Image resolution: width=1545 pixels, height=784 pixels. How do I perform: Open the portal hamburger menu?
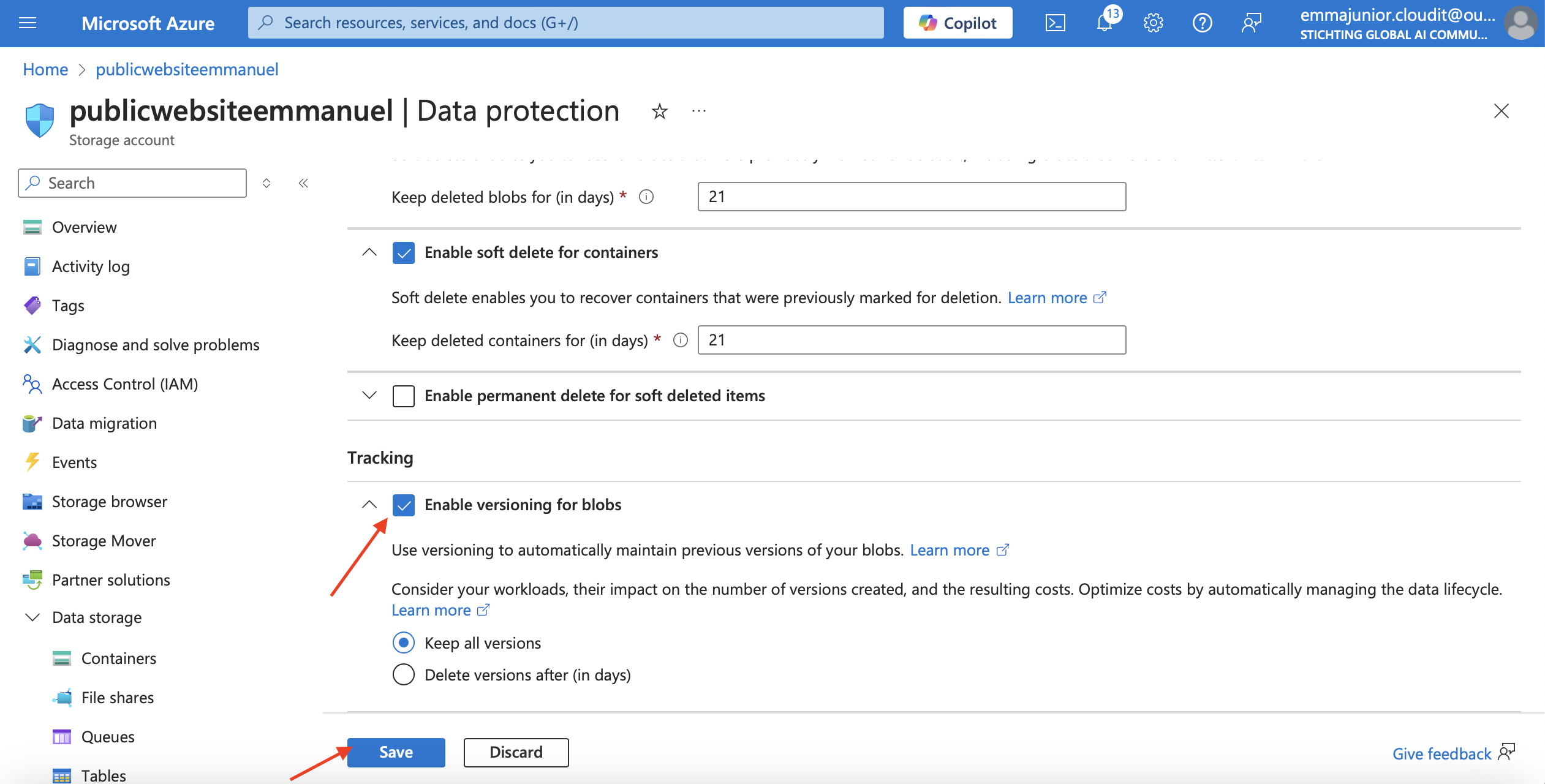tap(28, 23)
